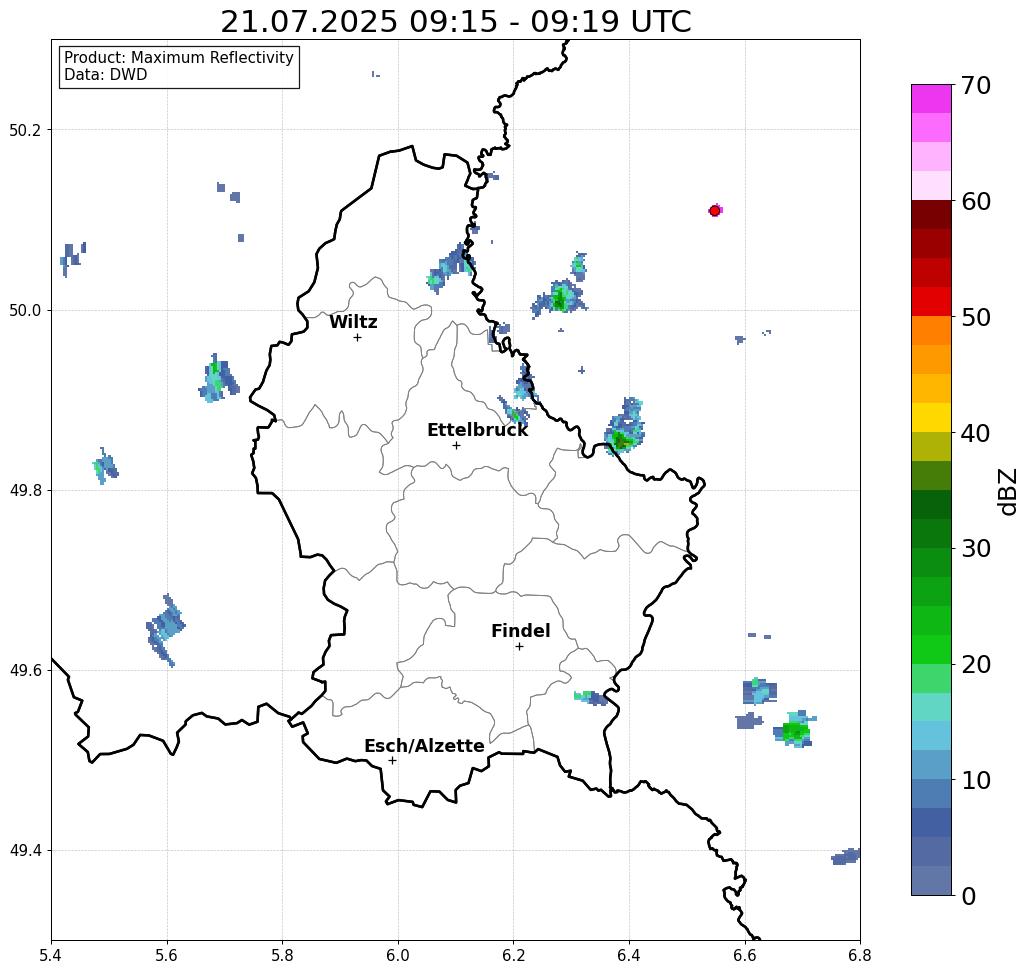The height and width of the screenshot is (973, 1029).
Task: Click latitude tick label "50.2"
Action: (25, 130)
